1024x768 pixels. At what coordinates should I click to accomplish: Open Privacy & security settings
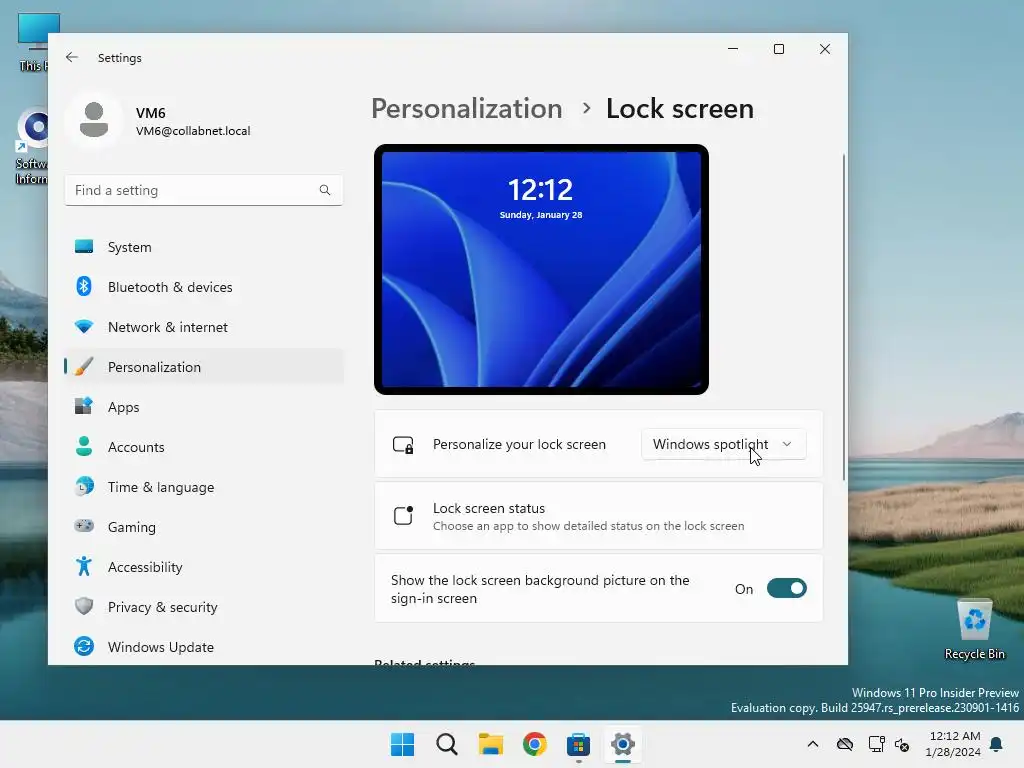(204, 606)
